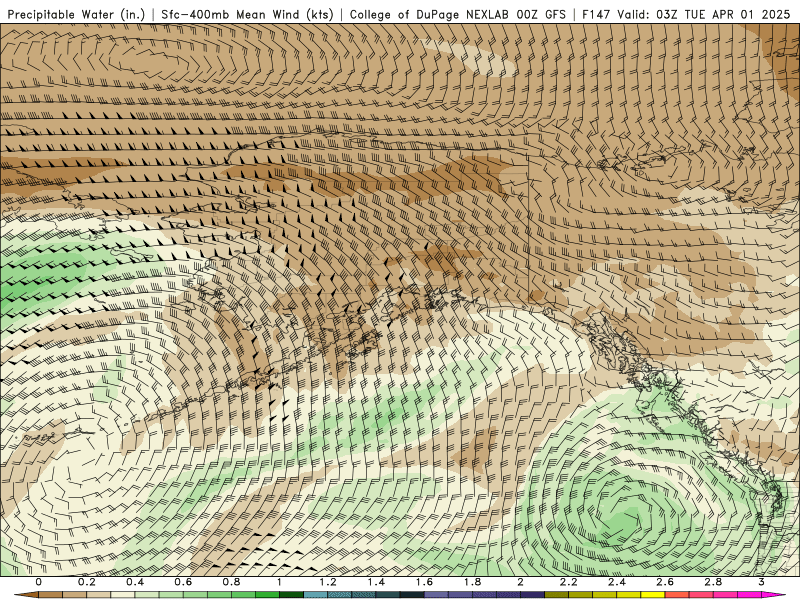Screen dimensions: 800x600
Task: Click the 'Precipitable Water (in.)' title text
Action: [77, 15]
